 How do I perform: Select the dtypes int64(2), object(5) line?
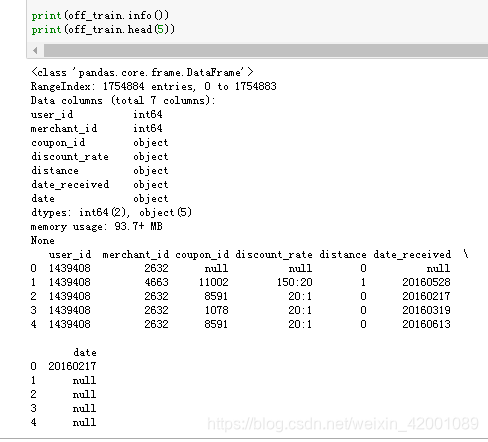111,212
